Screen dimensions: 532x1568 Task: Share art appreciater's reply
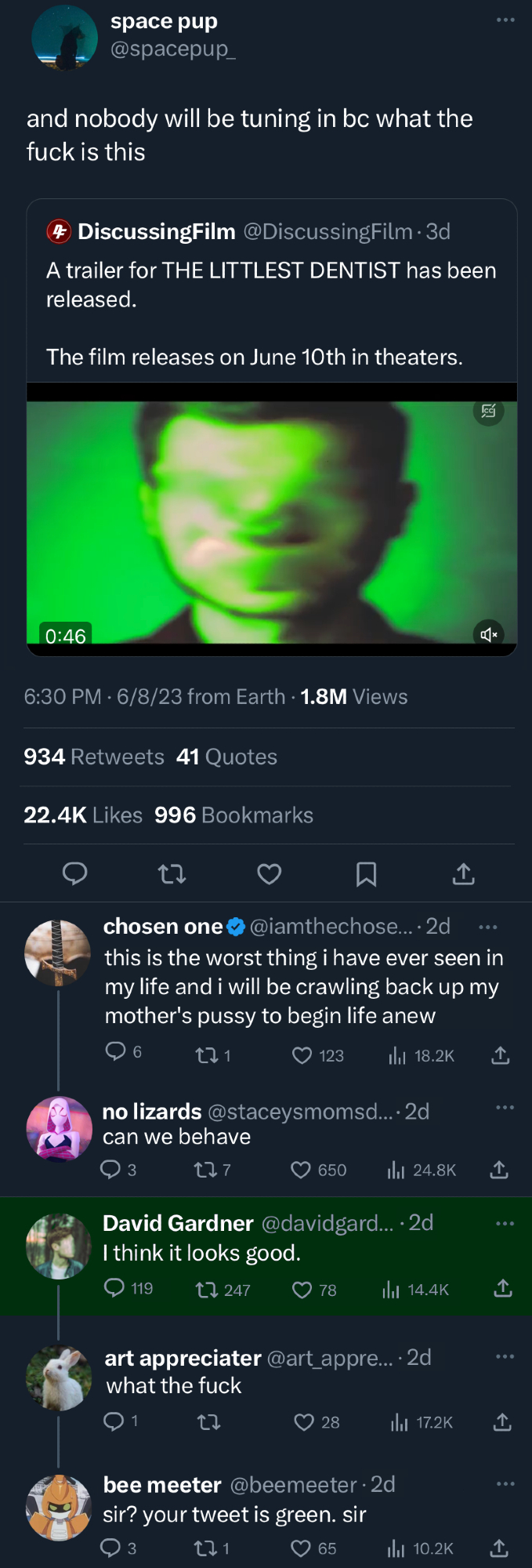[x=501, y=1422]
